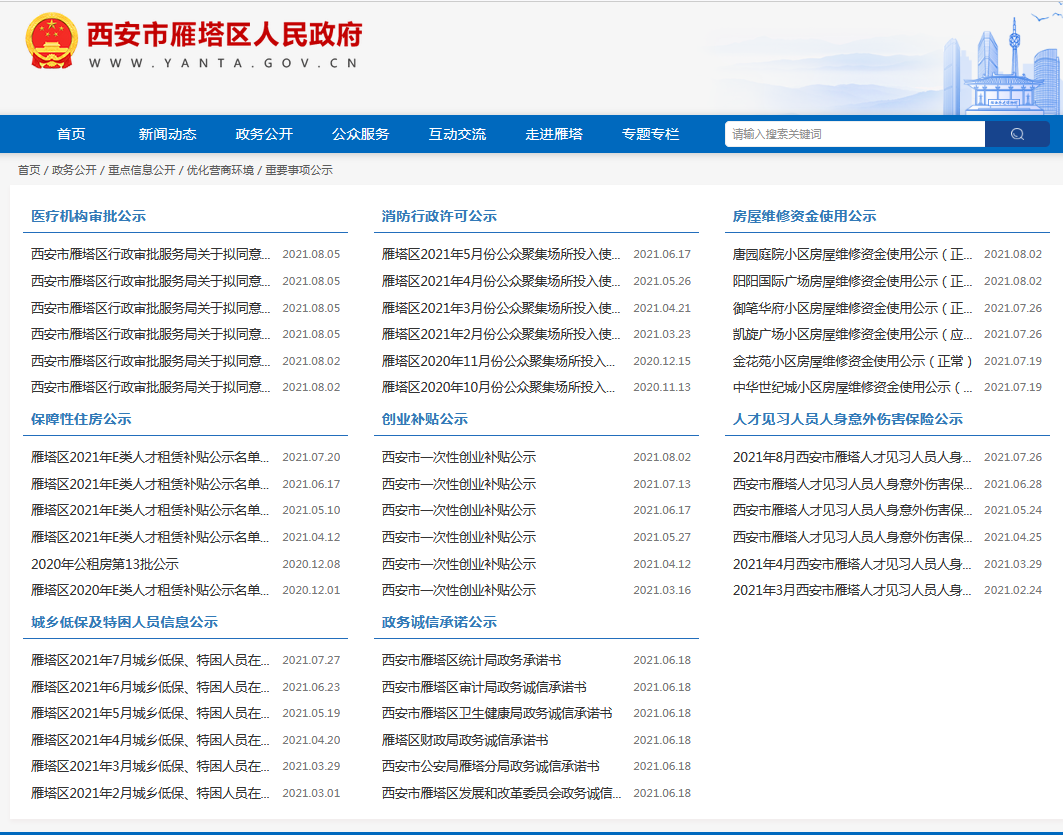Open the 消防行政许可公示 section heading
This screenshot has height=836, width=1063.
pyautogui.click(x=439, y=216)
